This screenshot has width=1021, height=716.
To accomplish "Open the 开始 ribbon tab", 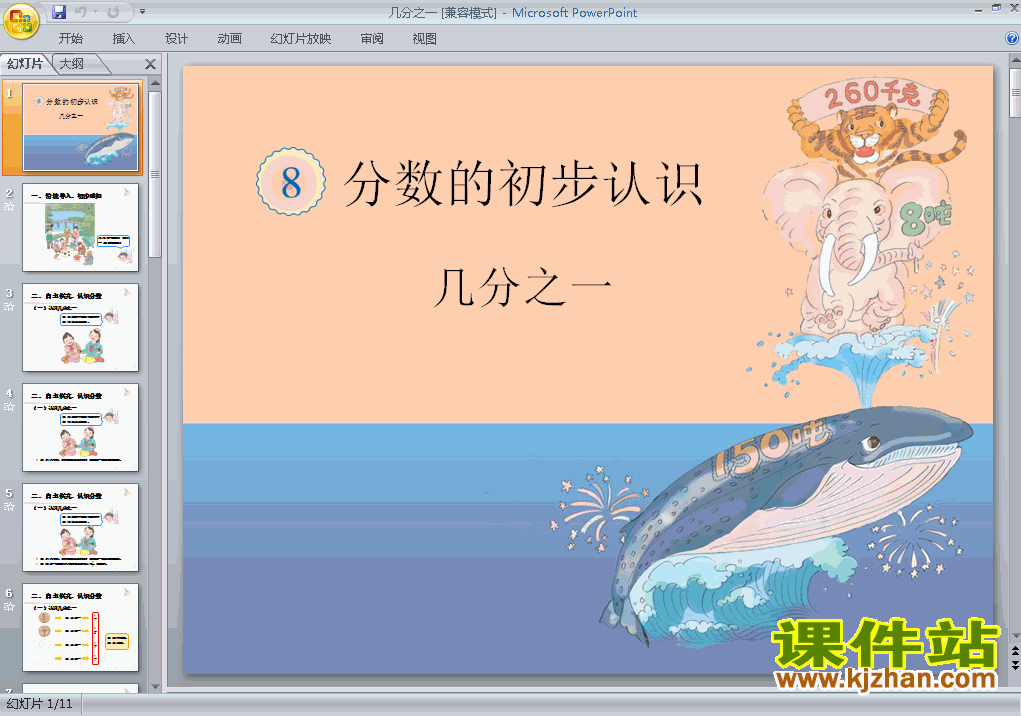I will point(70,38).
